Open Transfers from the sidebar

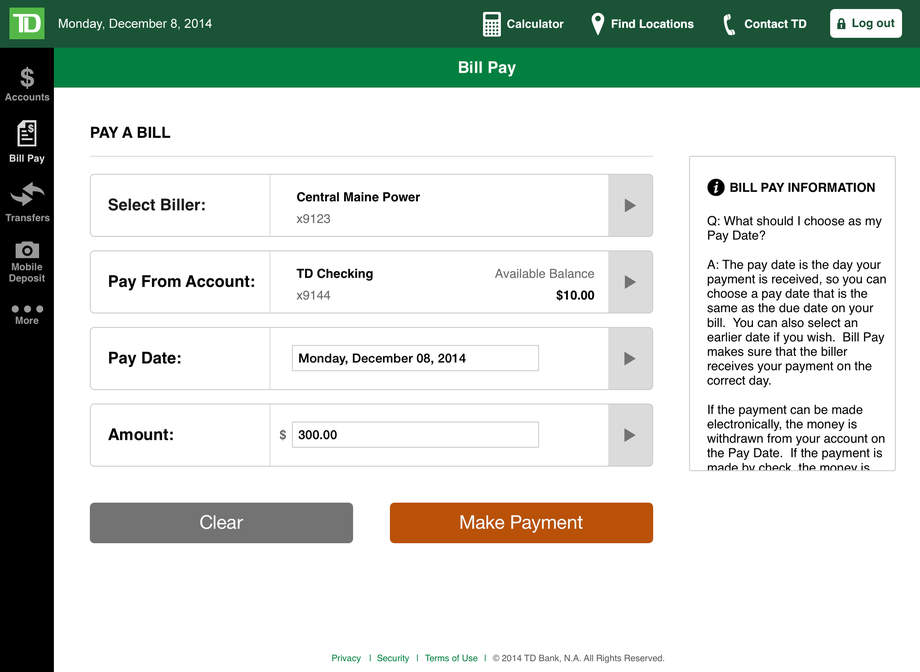27,202
